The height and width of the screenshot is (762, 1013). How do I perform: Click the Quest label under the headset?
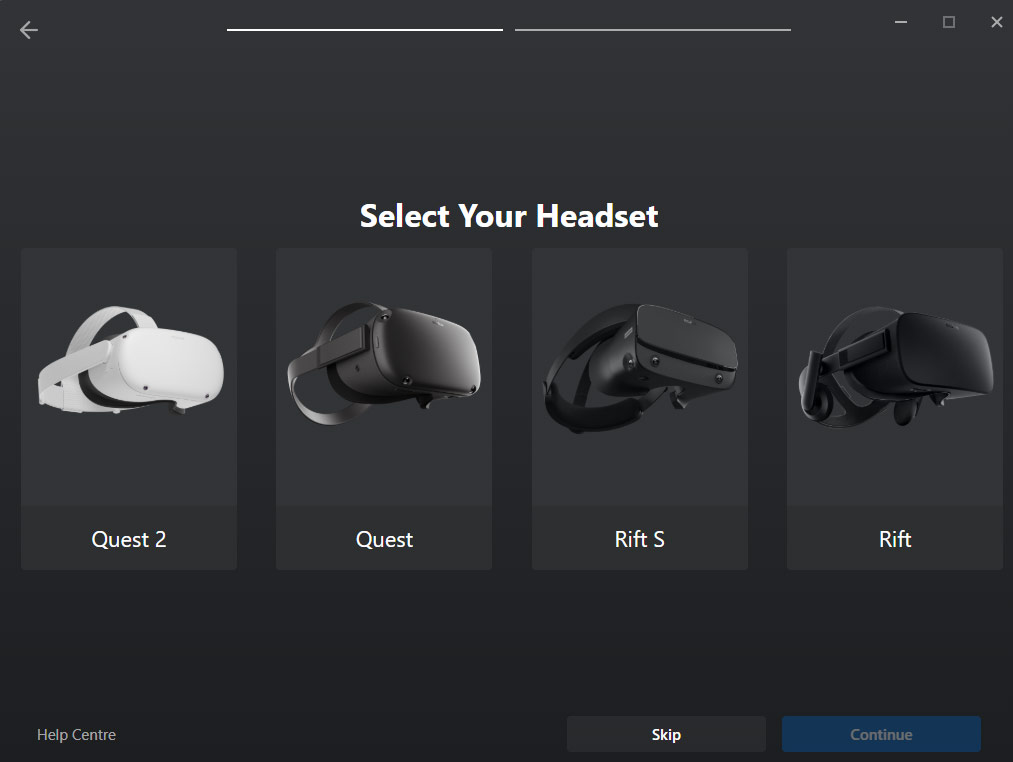click(384, 539)
